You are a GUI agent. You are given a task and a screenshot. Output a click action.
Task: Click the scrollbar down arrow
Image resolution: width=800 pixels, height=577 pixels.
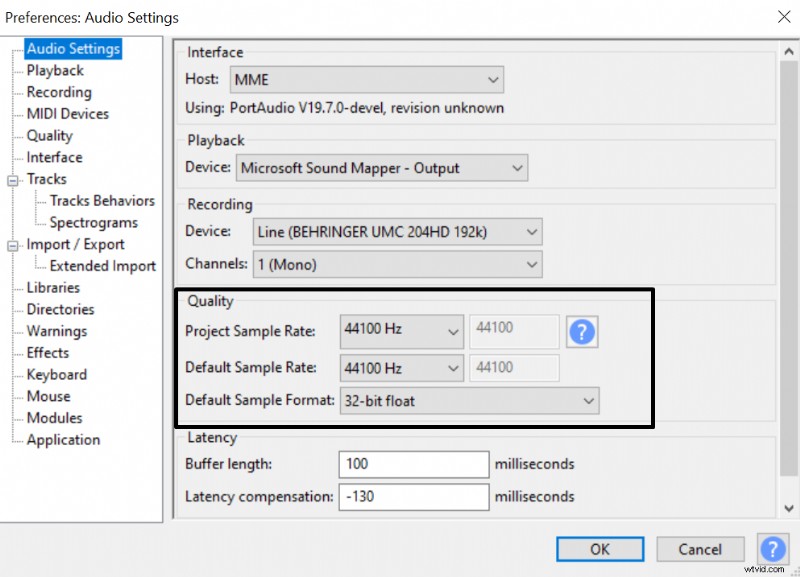(788, 508)
